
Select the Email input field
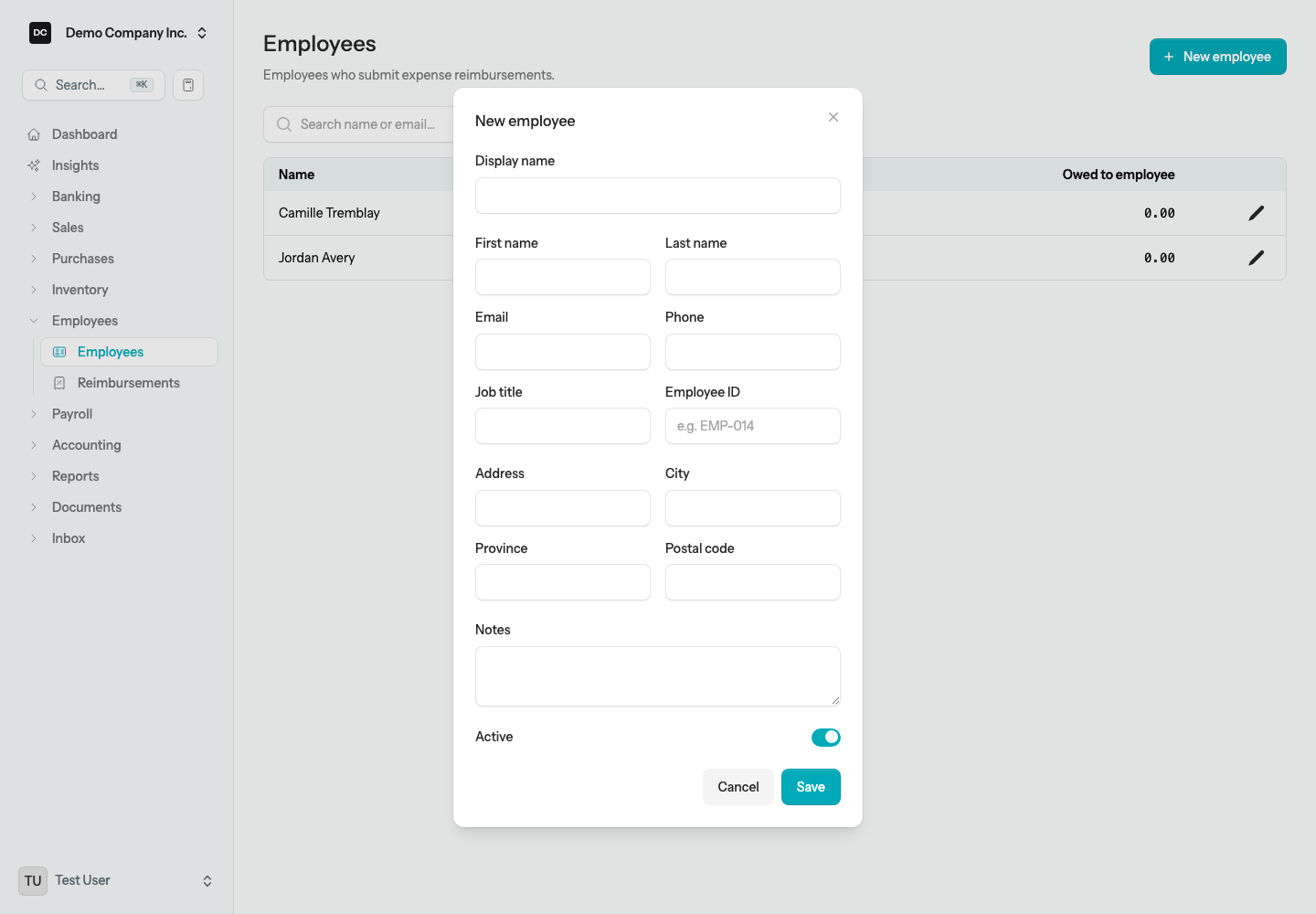click(x=563, y=352)
